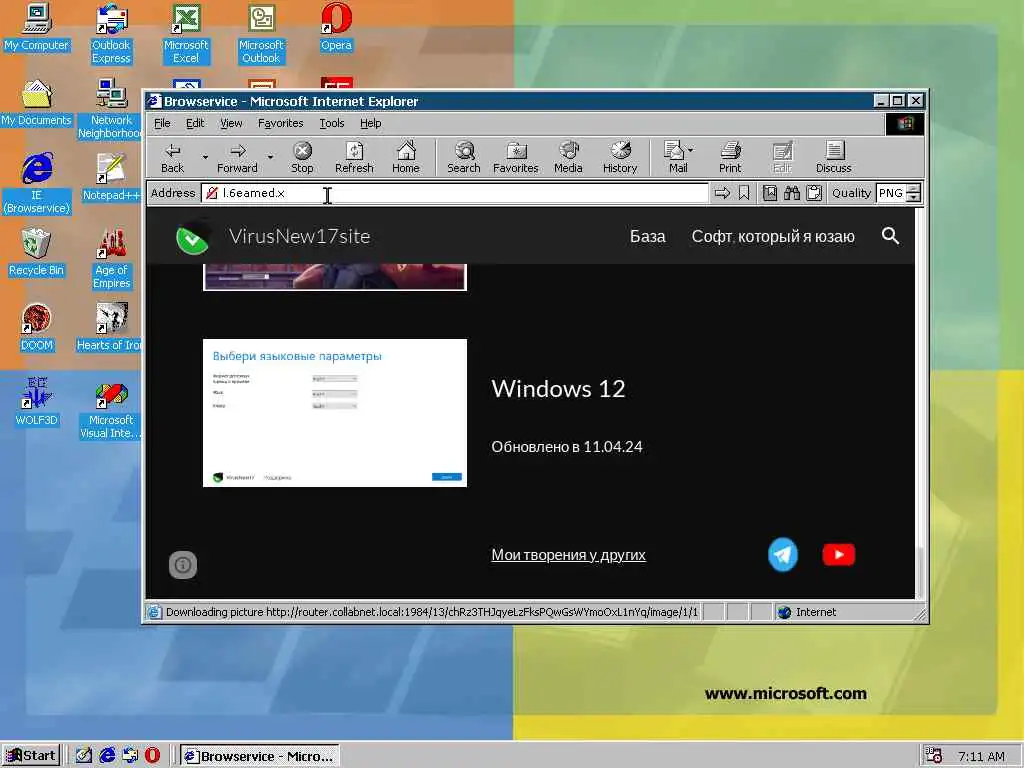1024x768 pixels.
Task: Click the browser vertical scrollbar
Action: coord(920,403)
